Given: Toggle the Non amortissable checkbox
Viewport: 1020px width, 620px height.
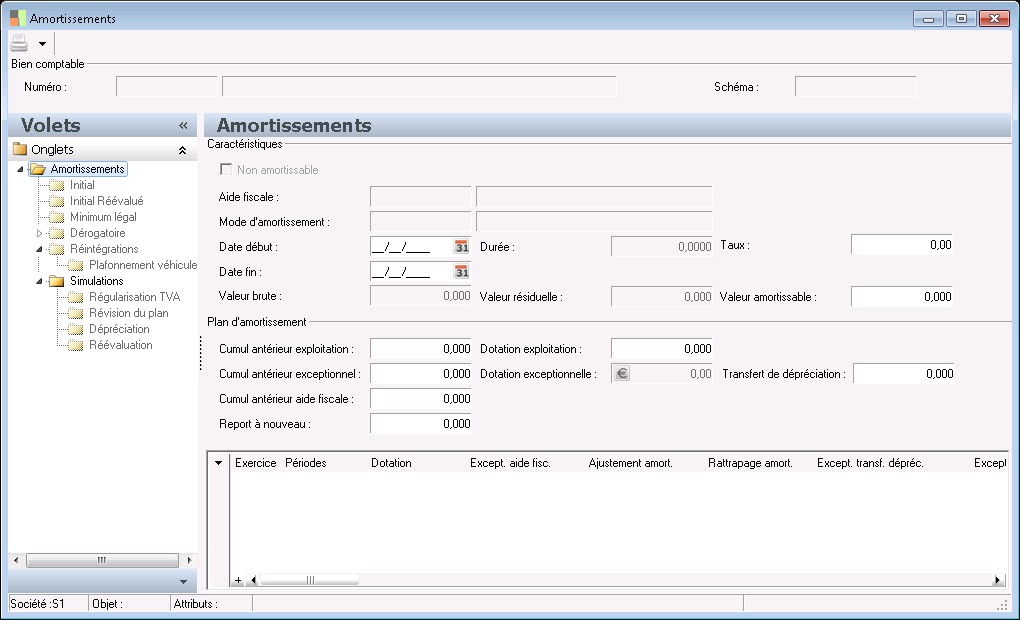Looking at the screenshot, I should 226,170.
